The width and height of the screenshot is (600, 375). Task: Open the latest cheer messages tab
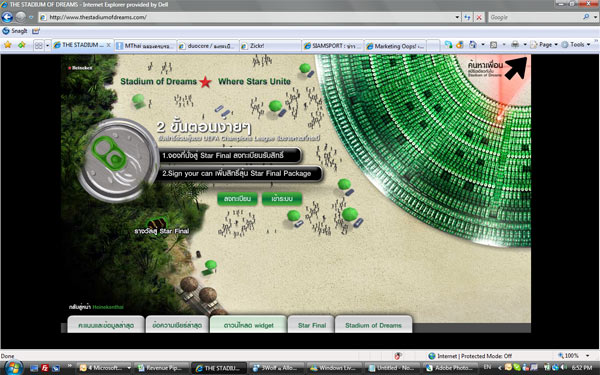[177, 325]
